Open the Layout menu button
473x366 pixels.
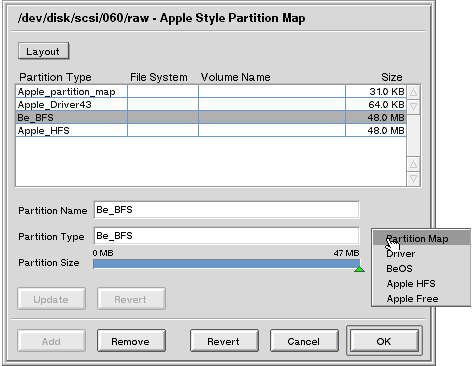pos(43,51)
